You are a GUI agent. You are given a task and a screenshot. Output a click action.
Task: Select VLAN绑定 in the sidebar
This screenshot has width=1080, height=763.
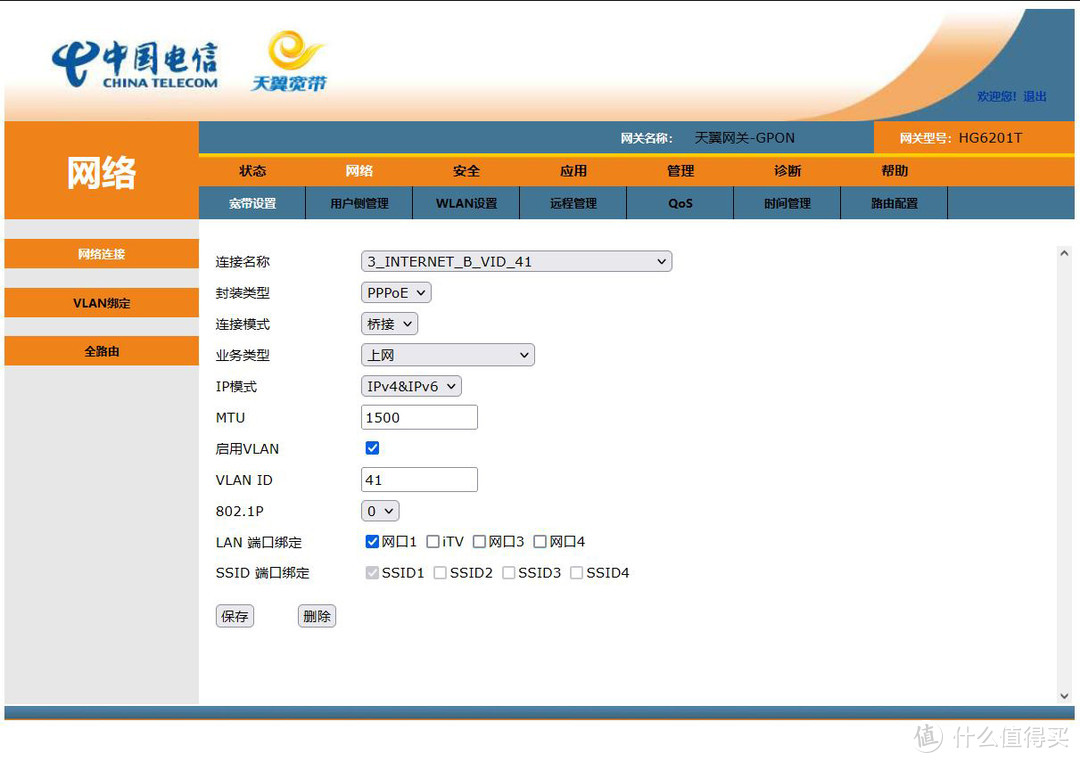[x=102, y=303]
